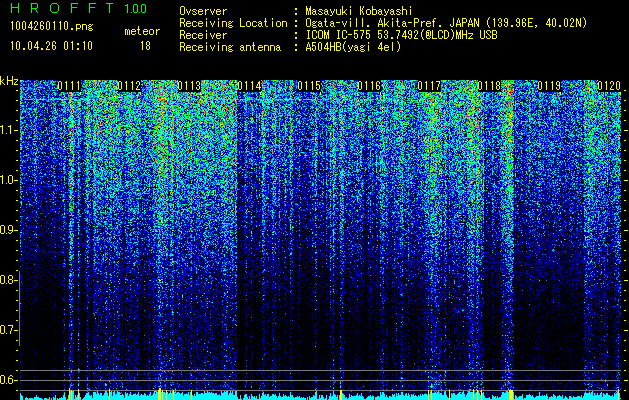Click the 0.8 frequency axis label

coord(8,280)
